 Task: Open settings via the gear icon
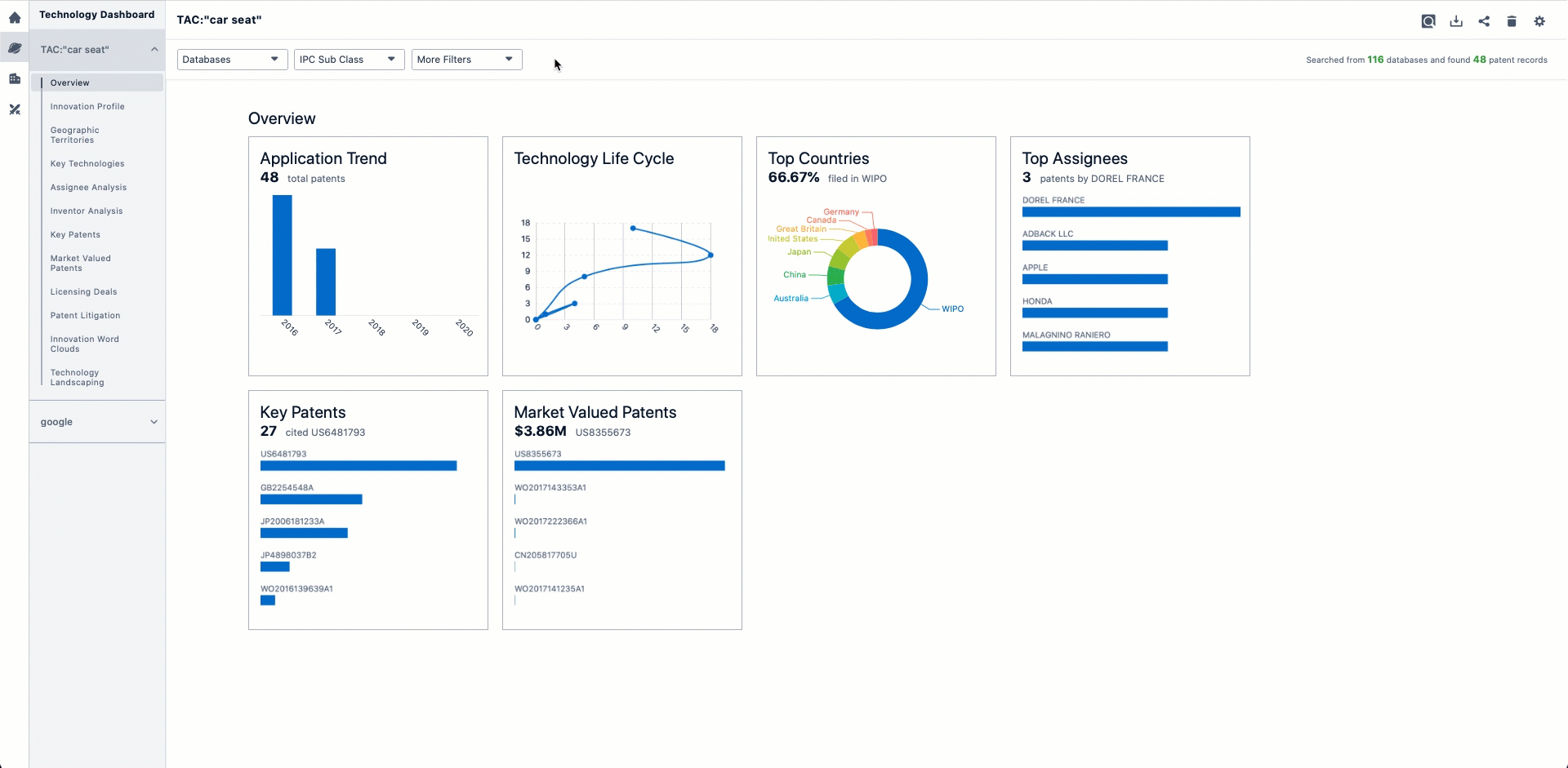pyautogui.click(x=1539, y=21)
